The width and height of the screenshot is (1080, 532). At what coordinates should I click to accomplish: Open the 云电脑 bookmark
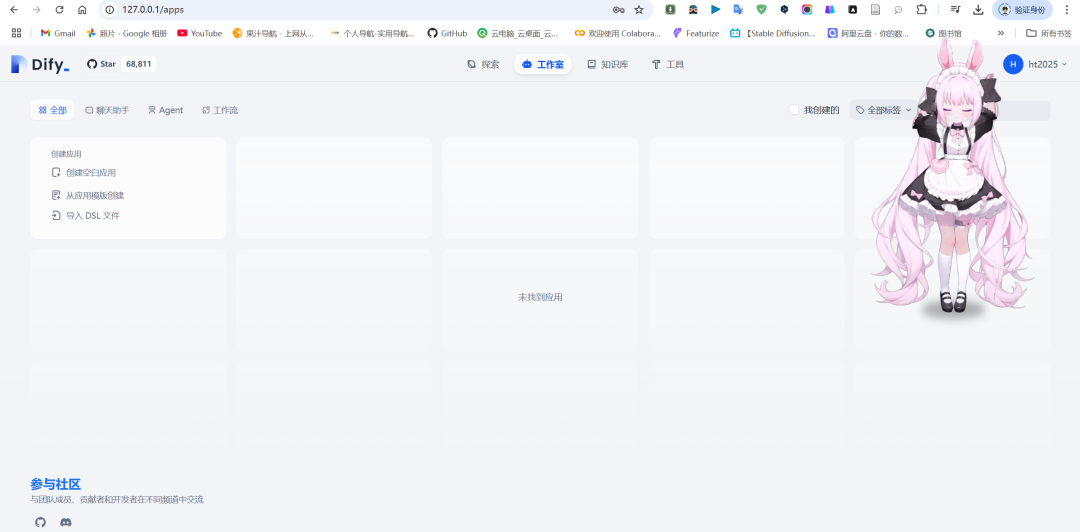coord(518,33)
